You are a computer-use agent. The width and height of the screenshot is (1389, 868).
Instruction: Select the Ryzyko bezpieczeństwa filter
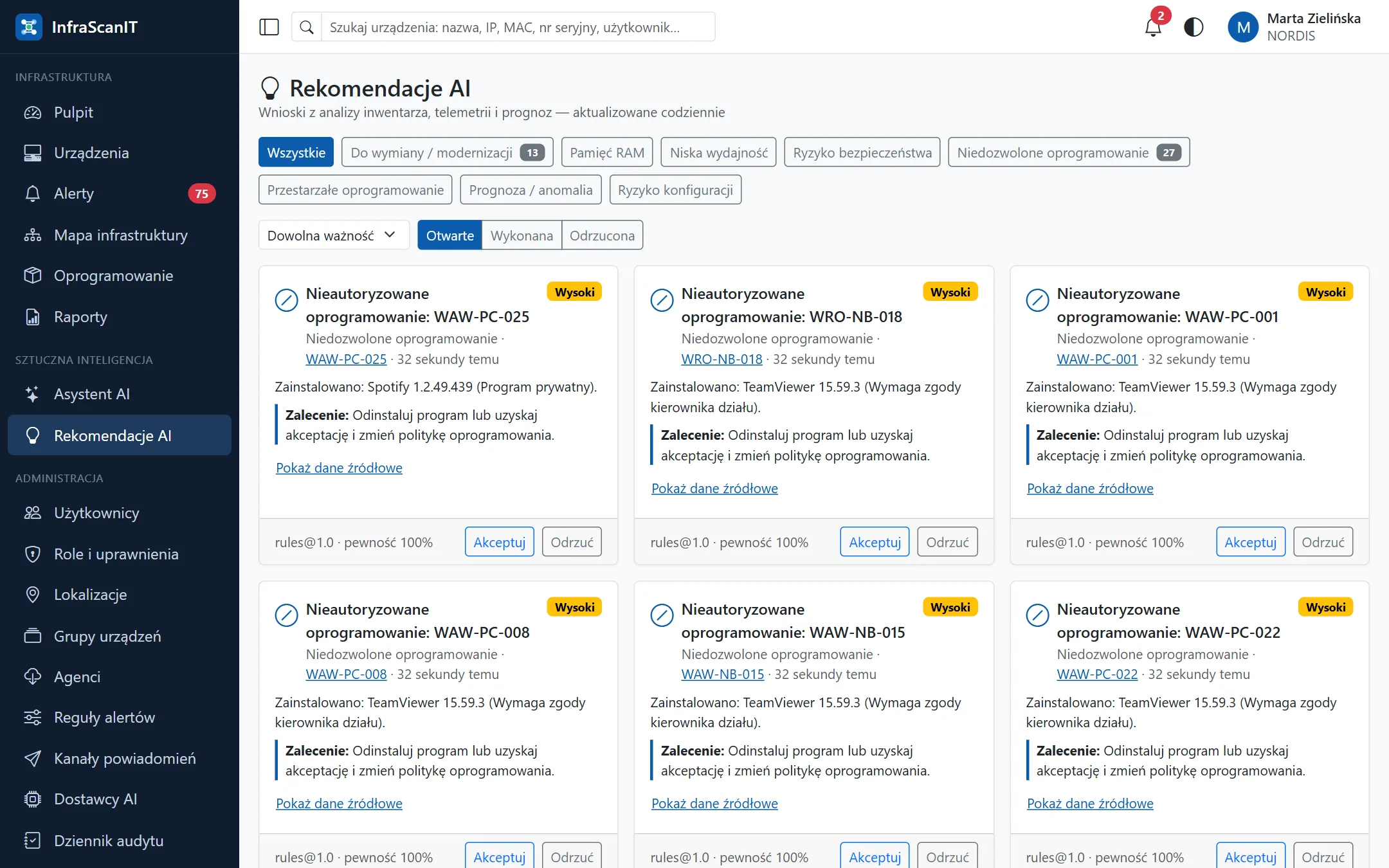tap(862, 152)
